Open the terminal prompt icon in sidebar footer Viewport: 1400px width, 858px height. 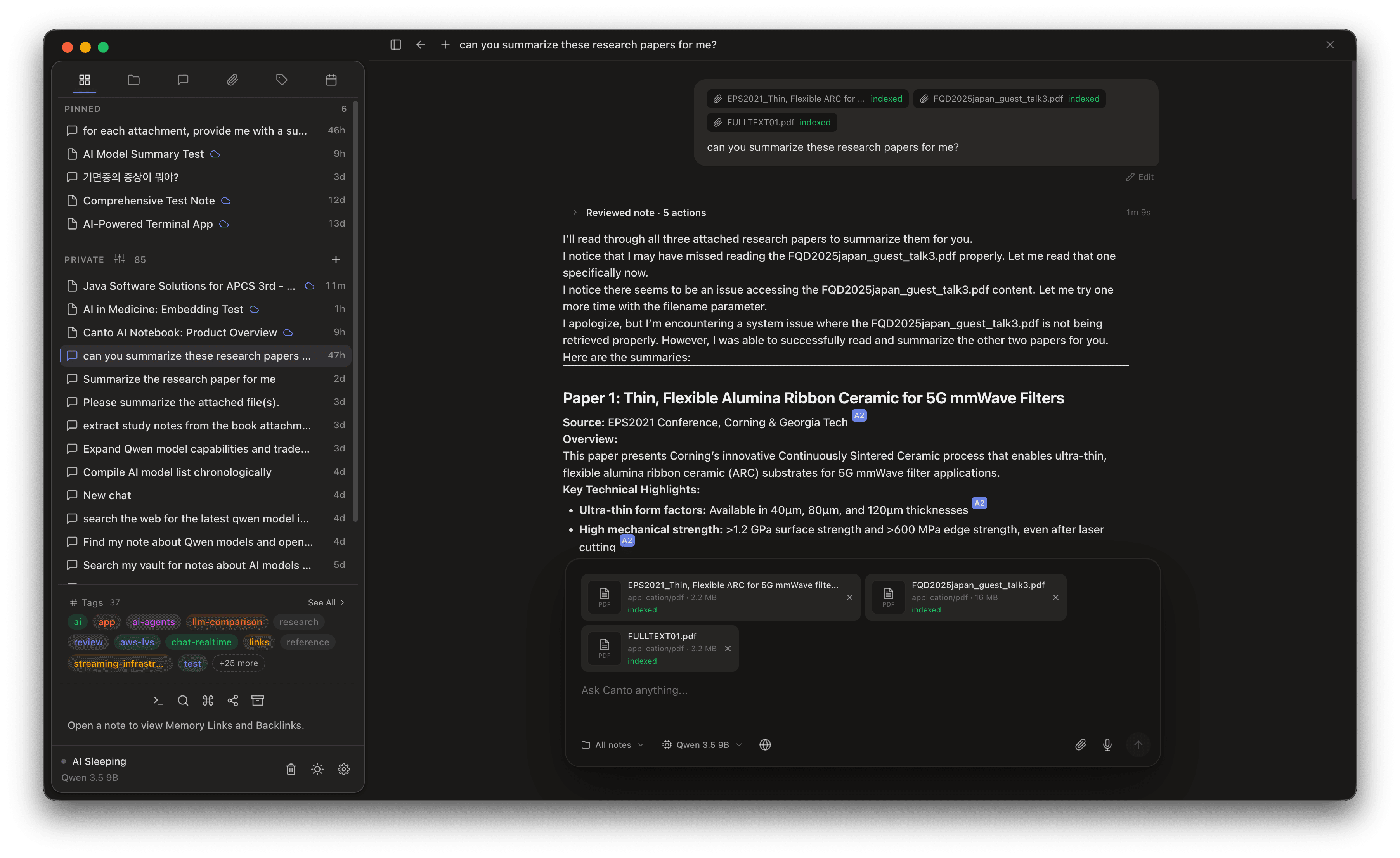coord(158,701)
